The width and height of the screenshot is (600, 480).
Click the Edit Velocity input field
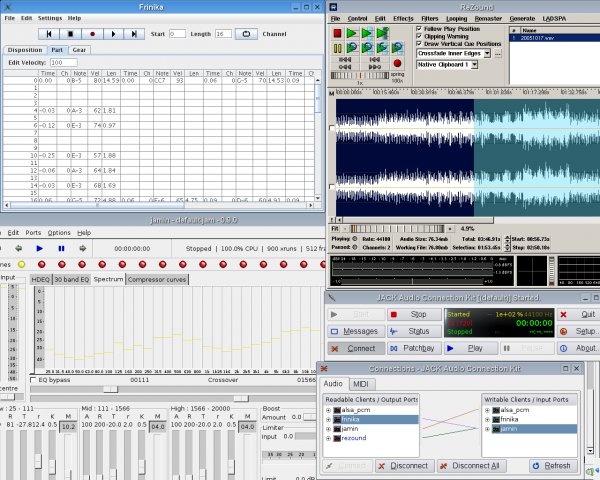point(62,62)
